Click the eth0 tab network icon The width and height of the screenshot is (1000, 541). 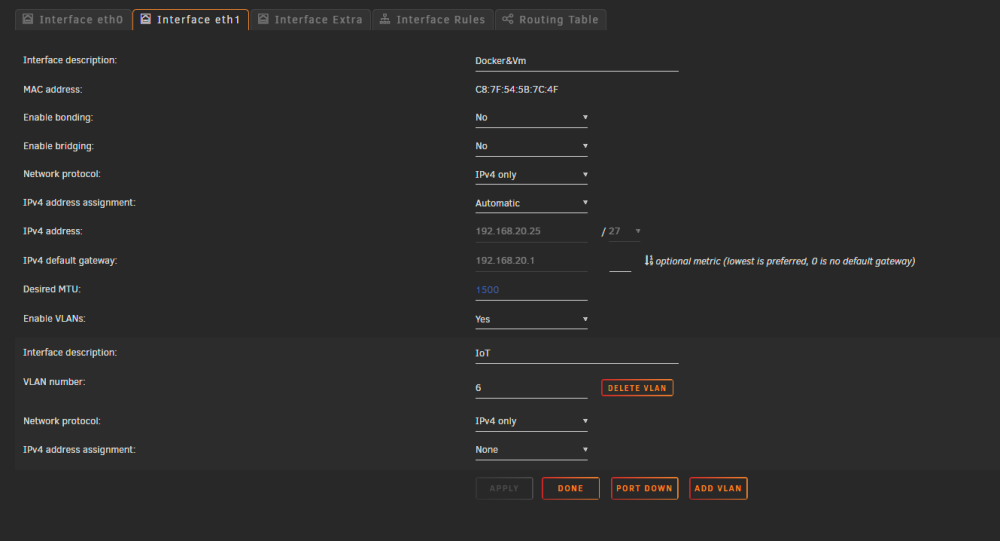pos(28,19)
